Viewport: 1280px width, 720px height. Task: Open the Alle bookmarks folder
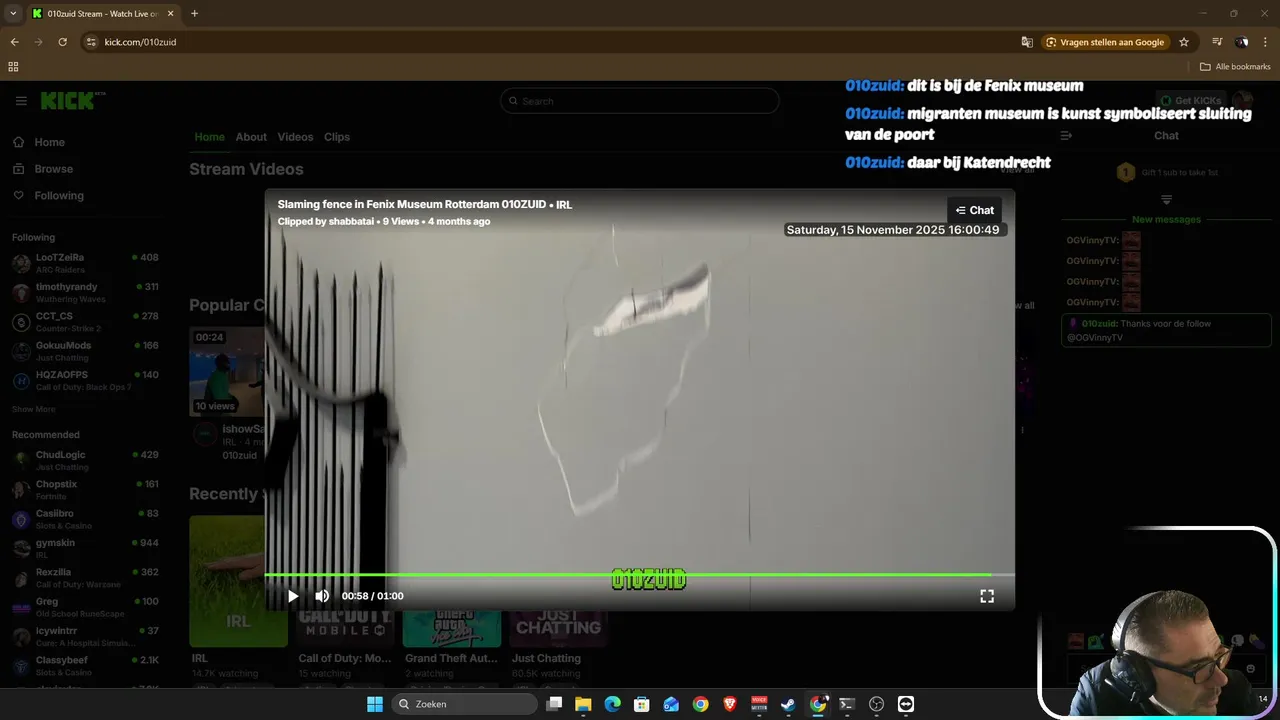(x=1235, y=67)
